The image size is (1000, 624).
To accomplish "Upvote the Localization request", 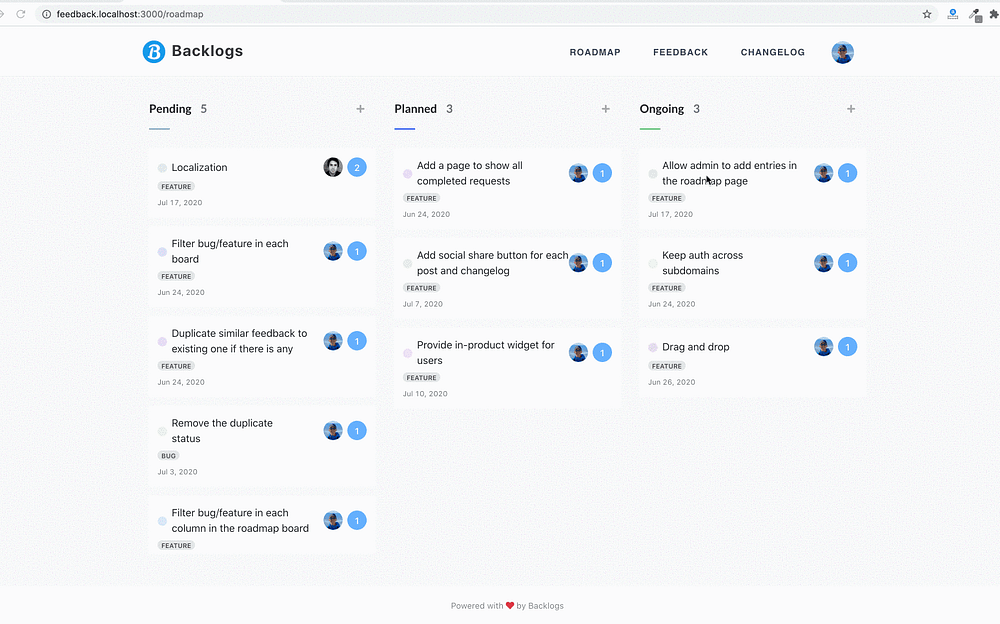I will point(357,167).
